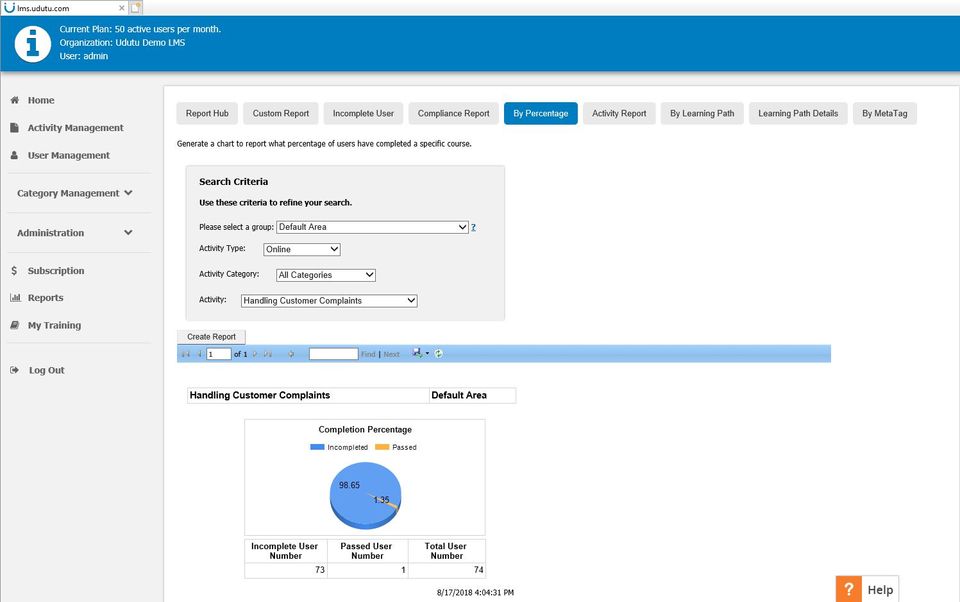Click the Activity Management document icon

point(15,127)
